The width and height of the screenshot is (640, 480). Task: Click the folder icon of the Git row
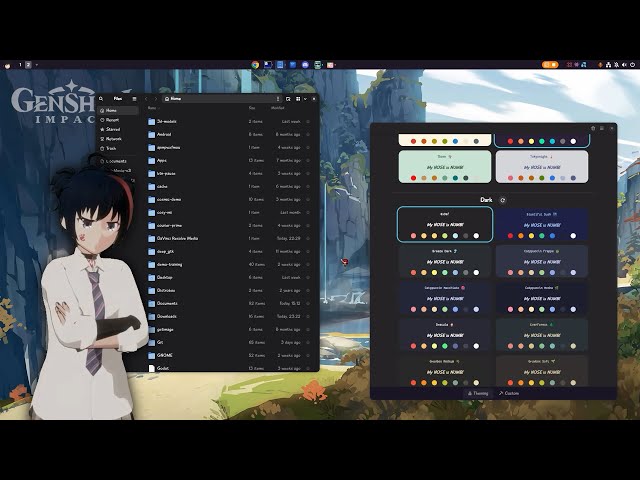click(x=151, y=342)
